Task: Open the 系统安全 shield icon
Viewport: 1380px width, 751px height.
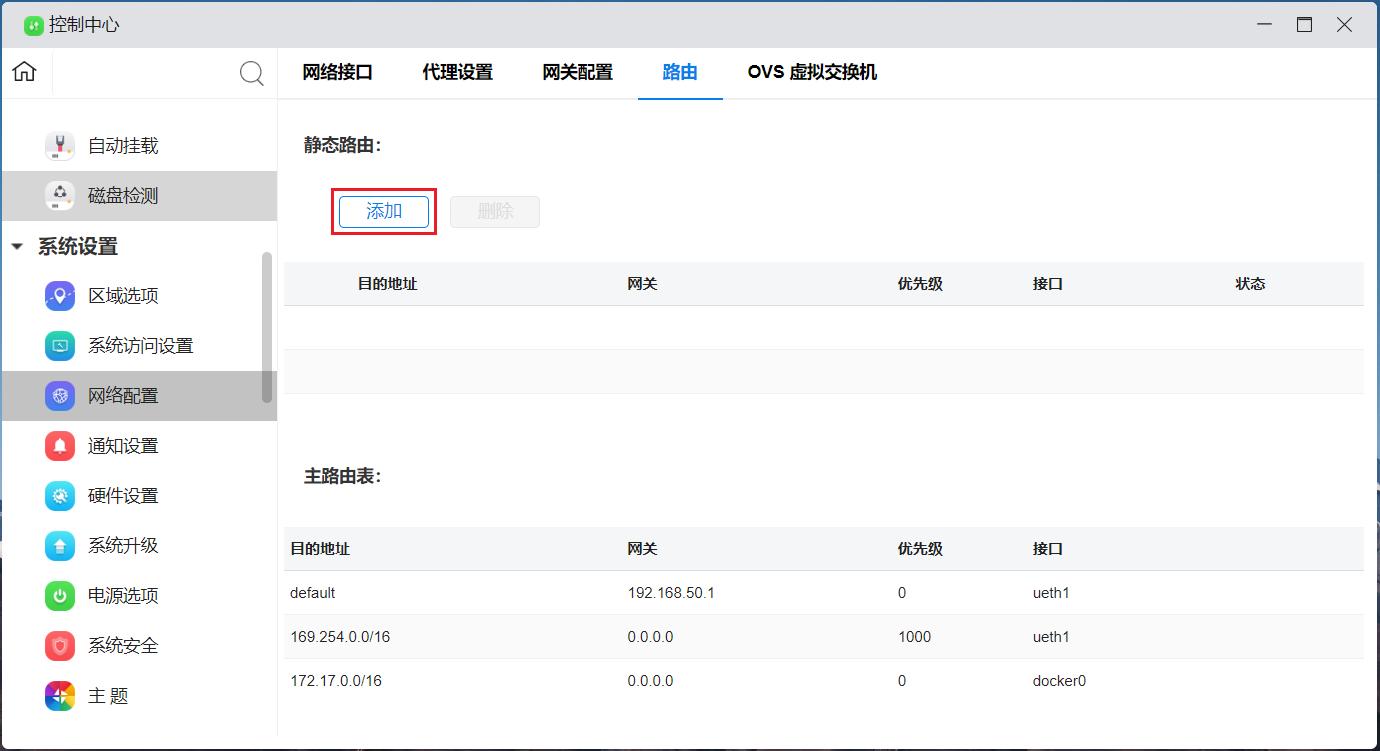Action: click(60, 646)
